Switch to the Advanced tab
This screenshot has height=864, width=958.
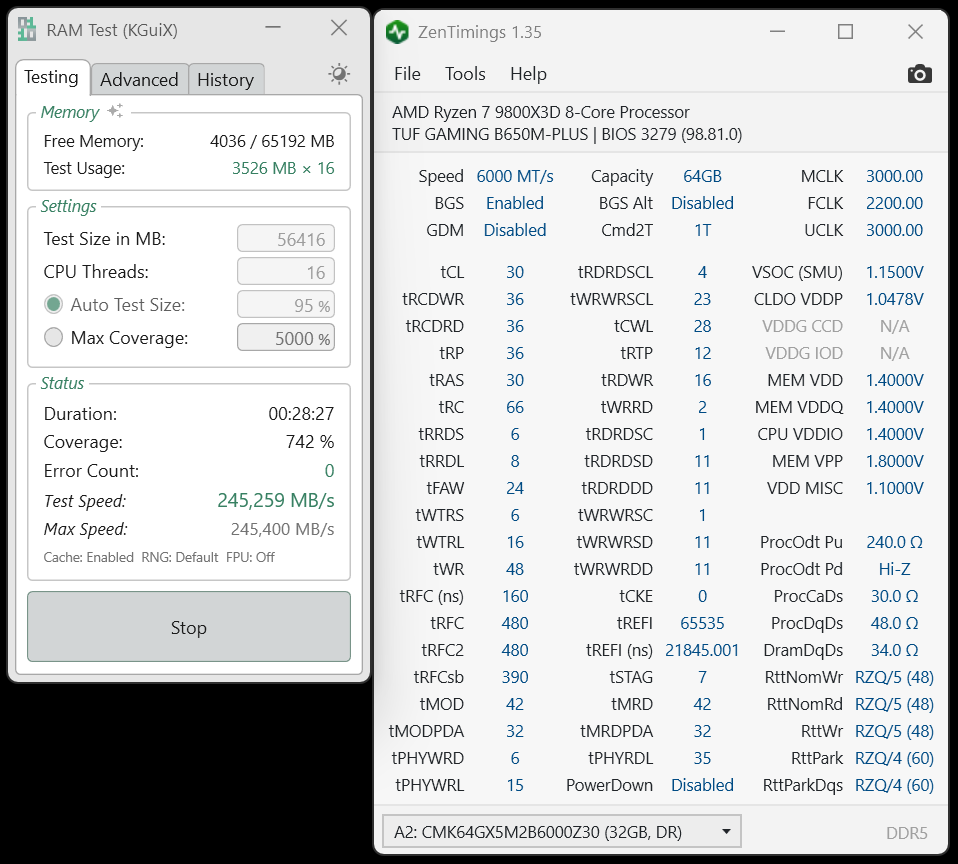[139, 79]
